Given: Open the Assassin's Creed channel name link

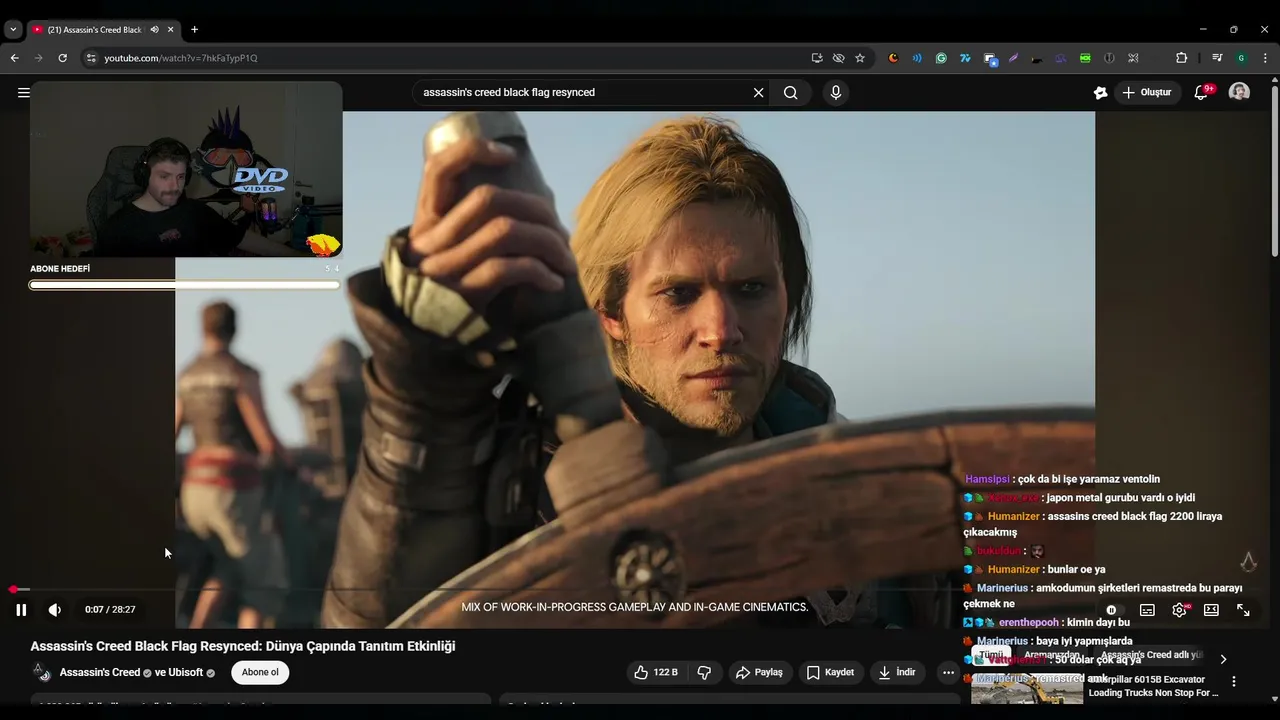Looking at the screenshot, I should tap(100, 672).
